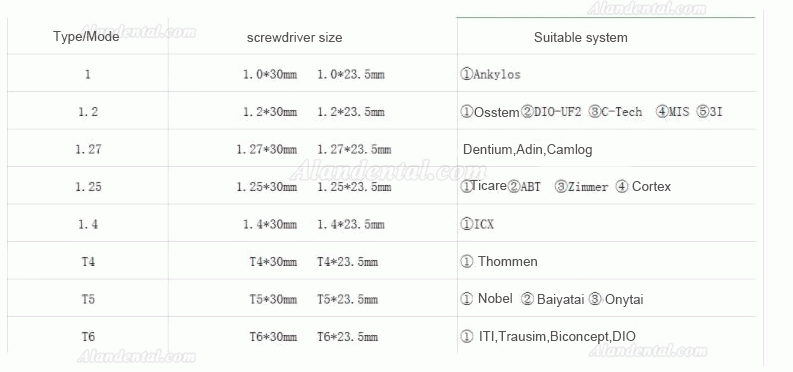Click the 1.0*30mm size cell

coord(270,75)
